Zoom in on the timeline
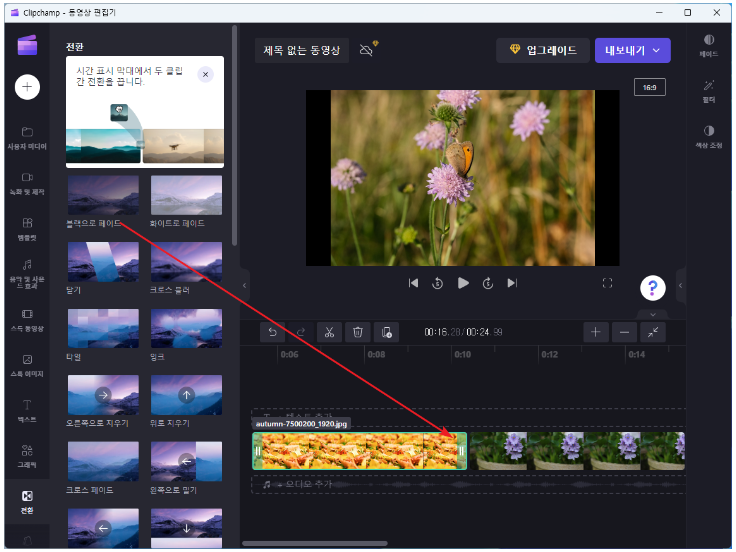Viewport: 736px width, 552px height. pos(596,332)
